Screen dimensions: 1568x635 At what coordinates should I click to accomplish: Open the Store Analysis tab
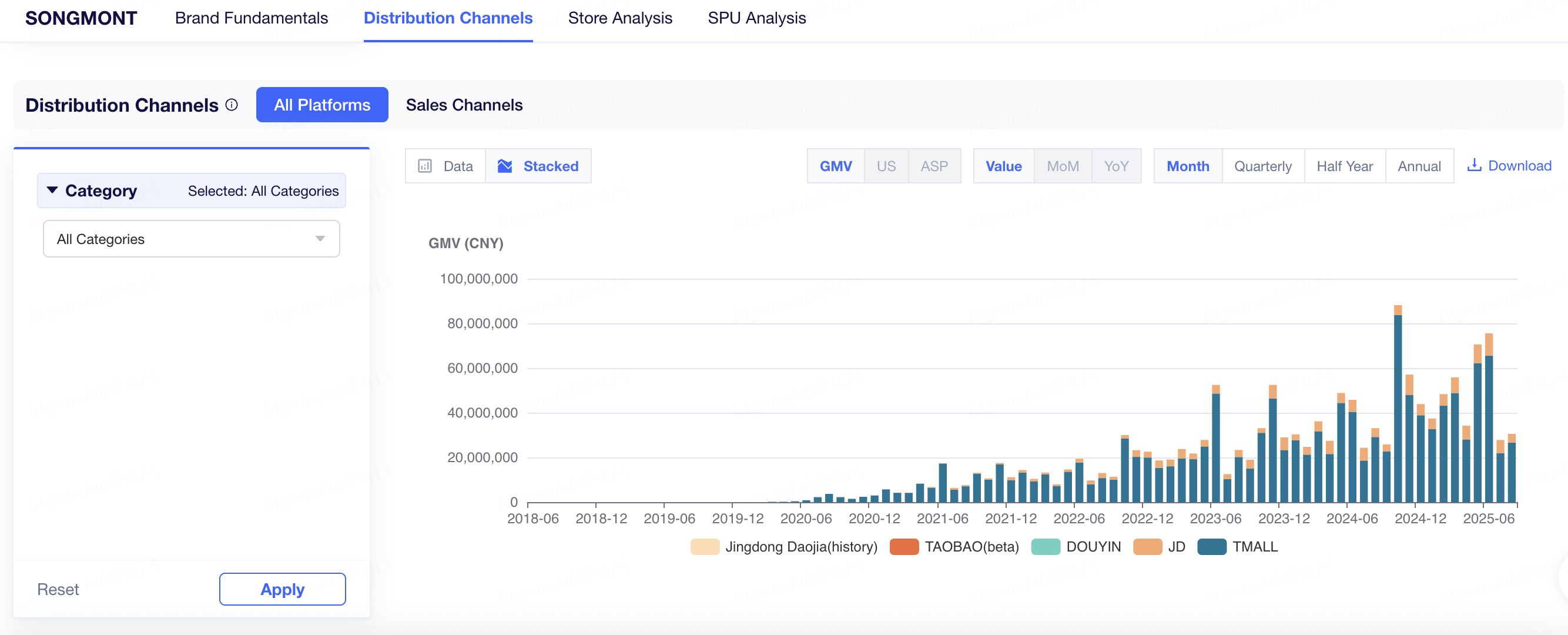point(619,18)
